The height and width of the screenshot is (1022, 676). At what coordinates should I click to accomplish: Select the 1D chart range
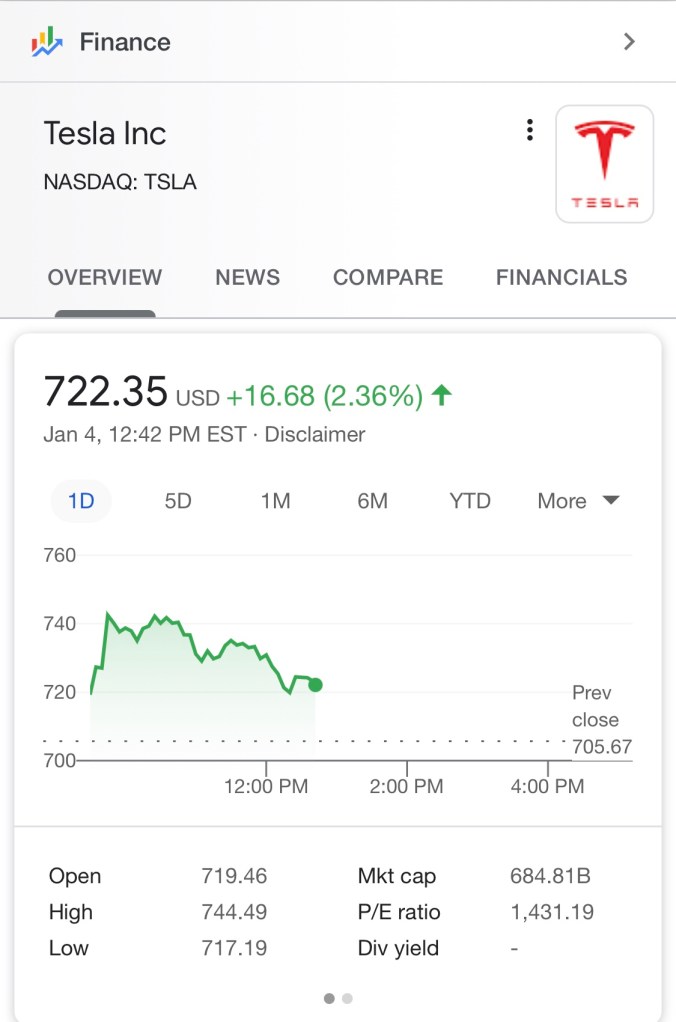point(81,501)
